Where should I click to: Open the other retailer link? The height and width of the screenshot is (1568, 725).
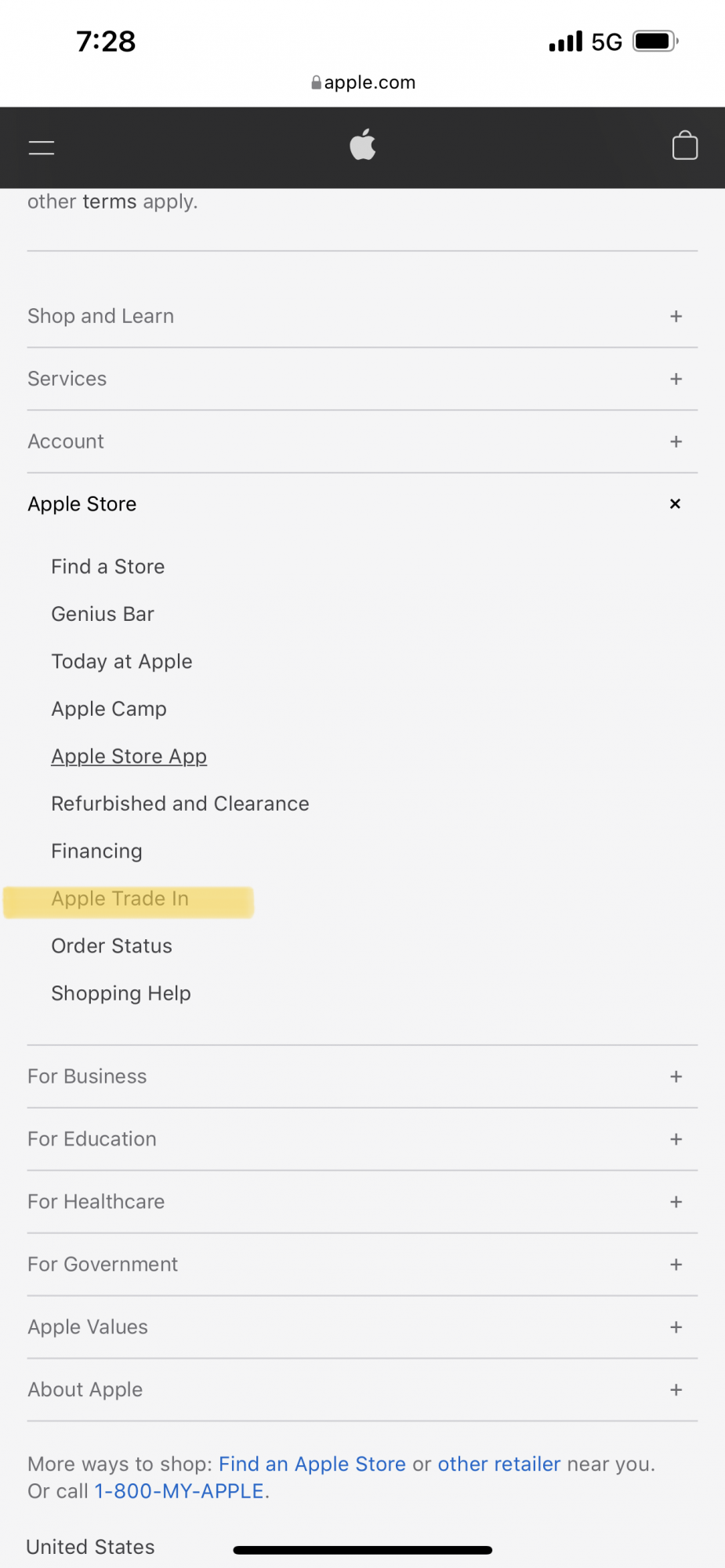point(498,1464)
